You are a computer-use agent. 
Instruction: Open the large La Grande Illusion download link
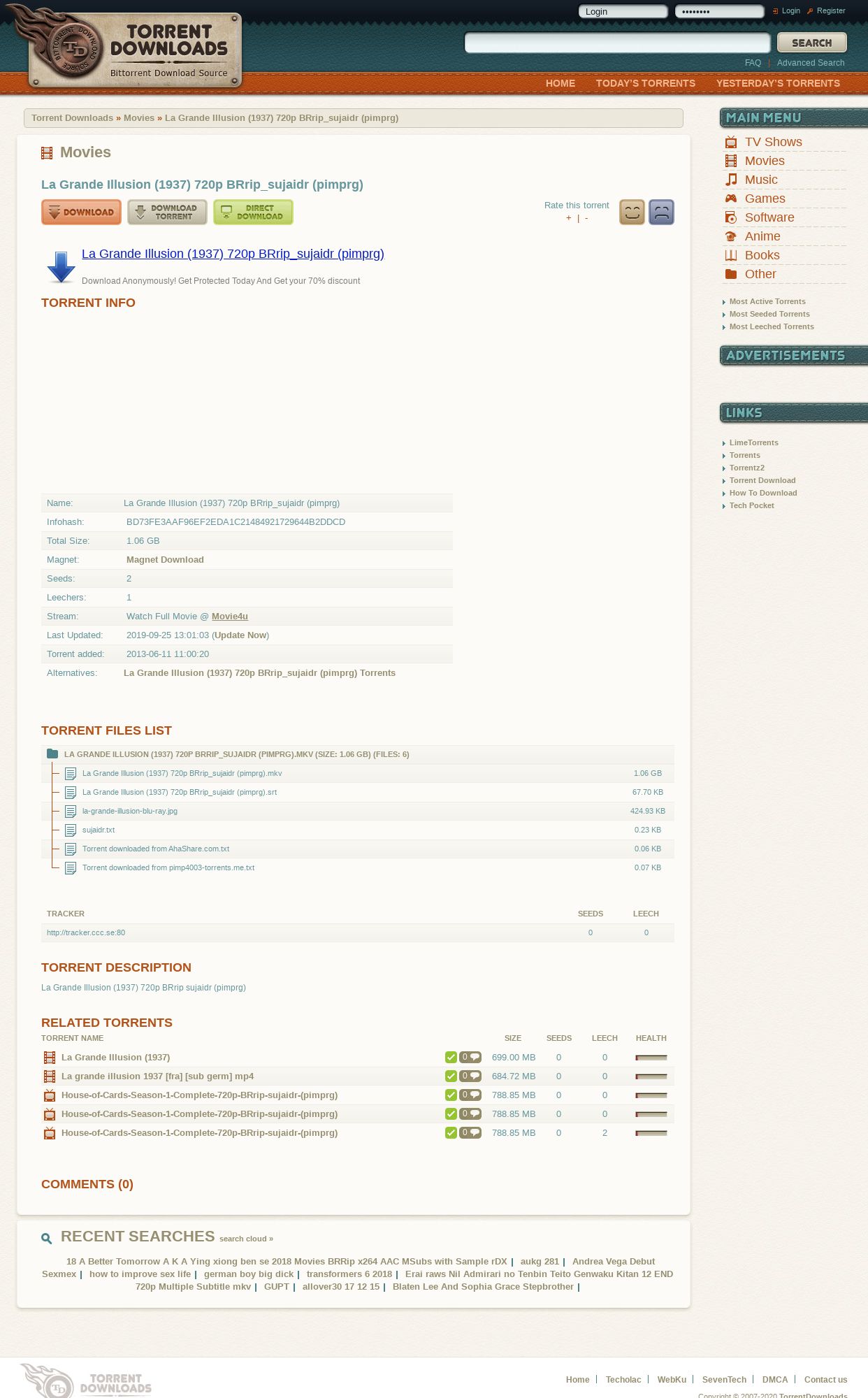click(x=233, y=254)
